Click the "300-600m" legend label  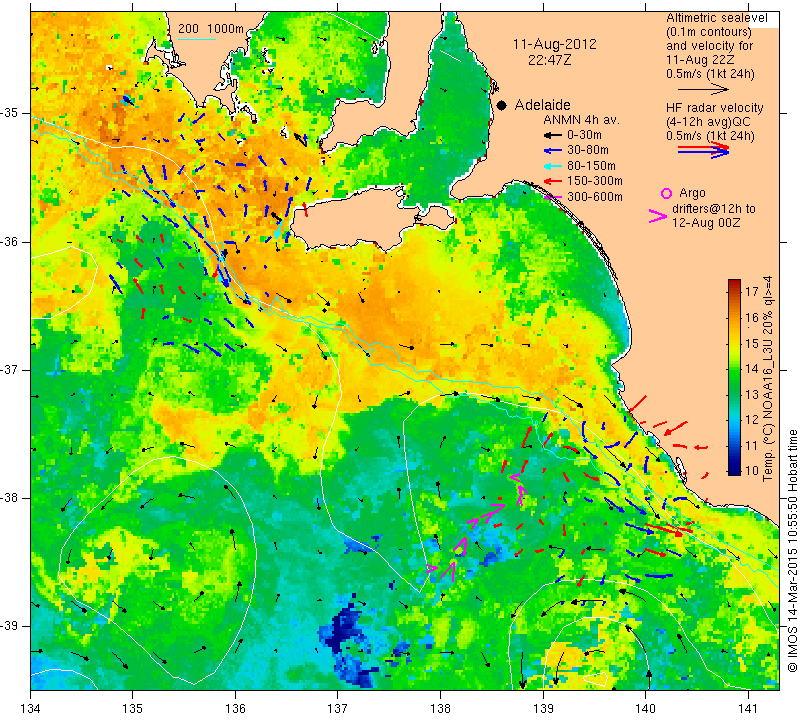[594, 197]
